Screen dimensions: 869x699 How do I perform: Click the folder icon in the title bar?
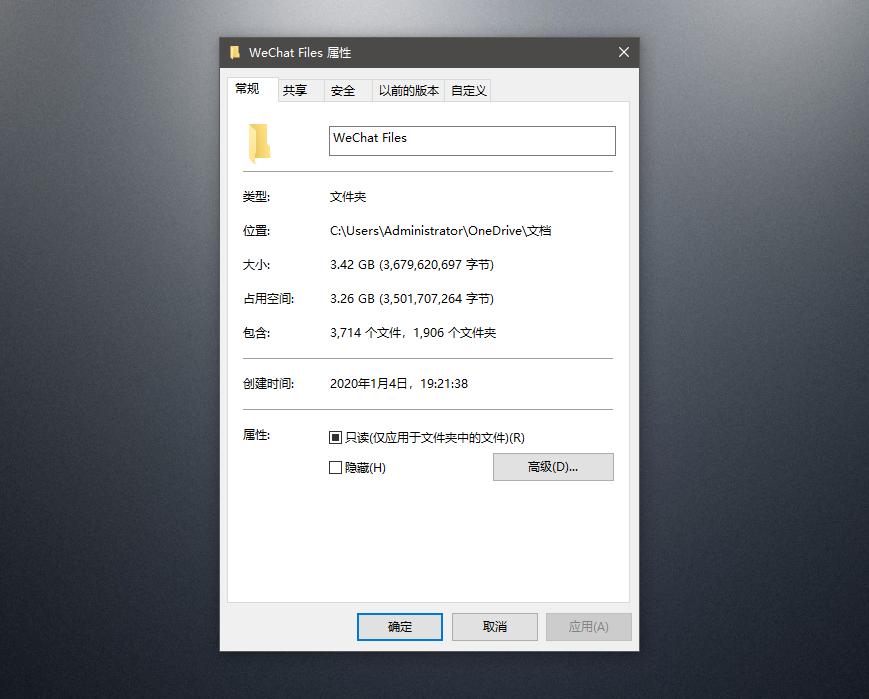pos(235,52)
